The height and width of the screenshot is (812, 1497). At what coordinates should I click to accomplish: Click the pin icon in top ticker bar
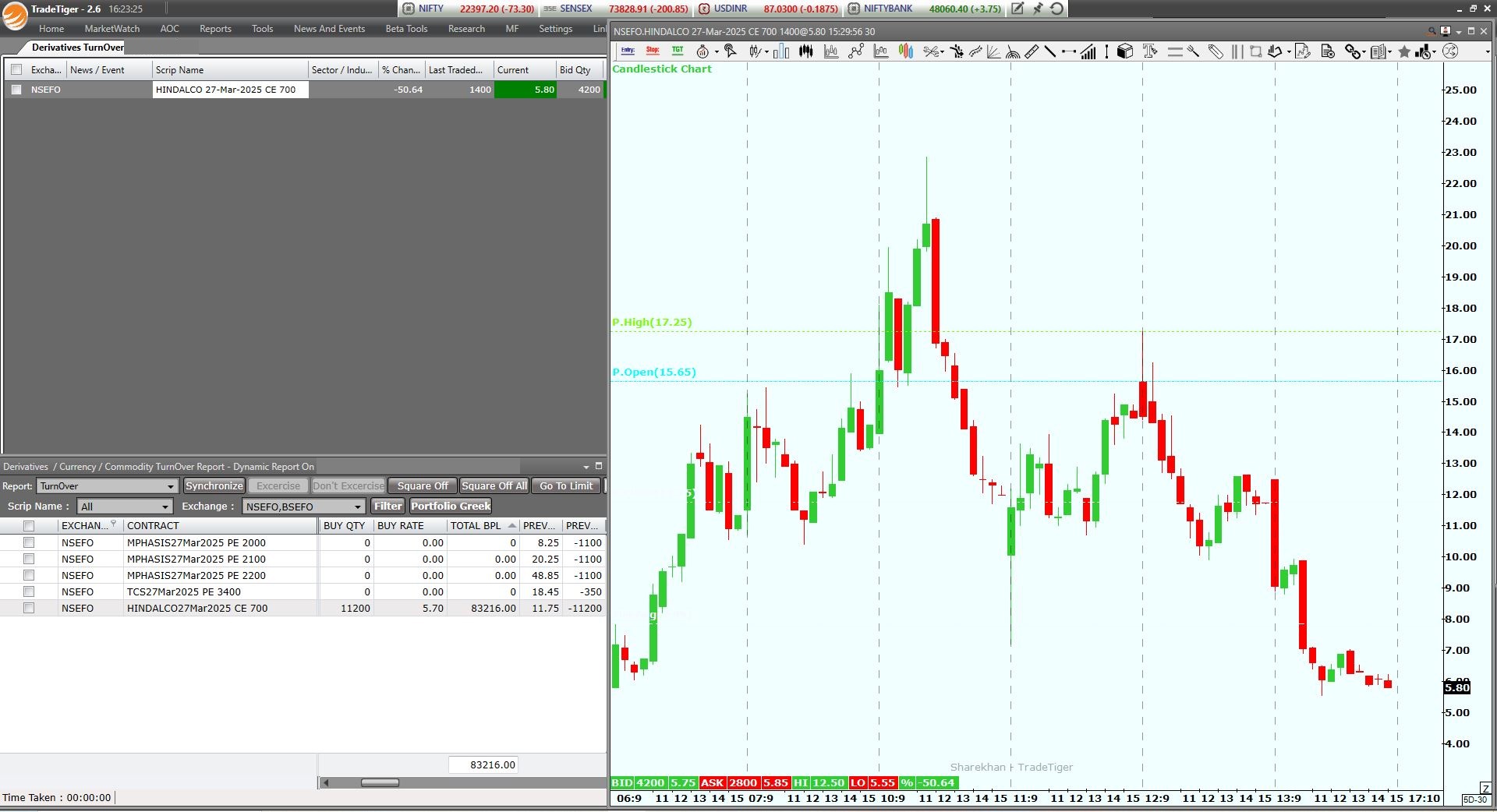pos(1038,9)
